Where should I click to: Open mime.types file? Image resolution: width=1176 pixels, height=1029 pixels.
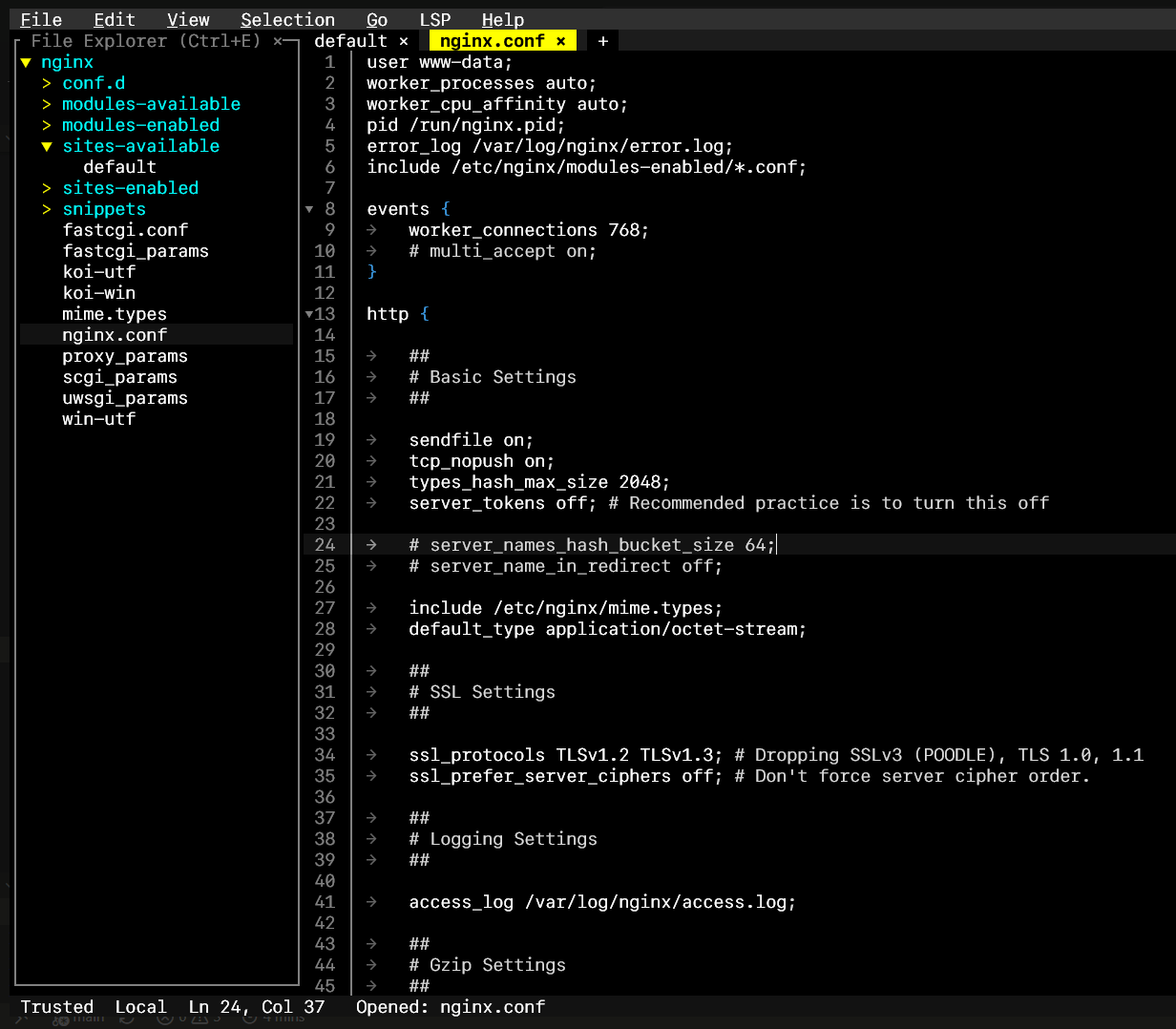(x=115, y=314)
